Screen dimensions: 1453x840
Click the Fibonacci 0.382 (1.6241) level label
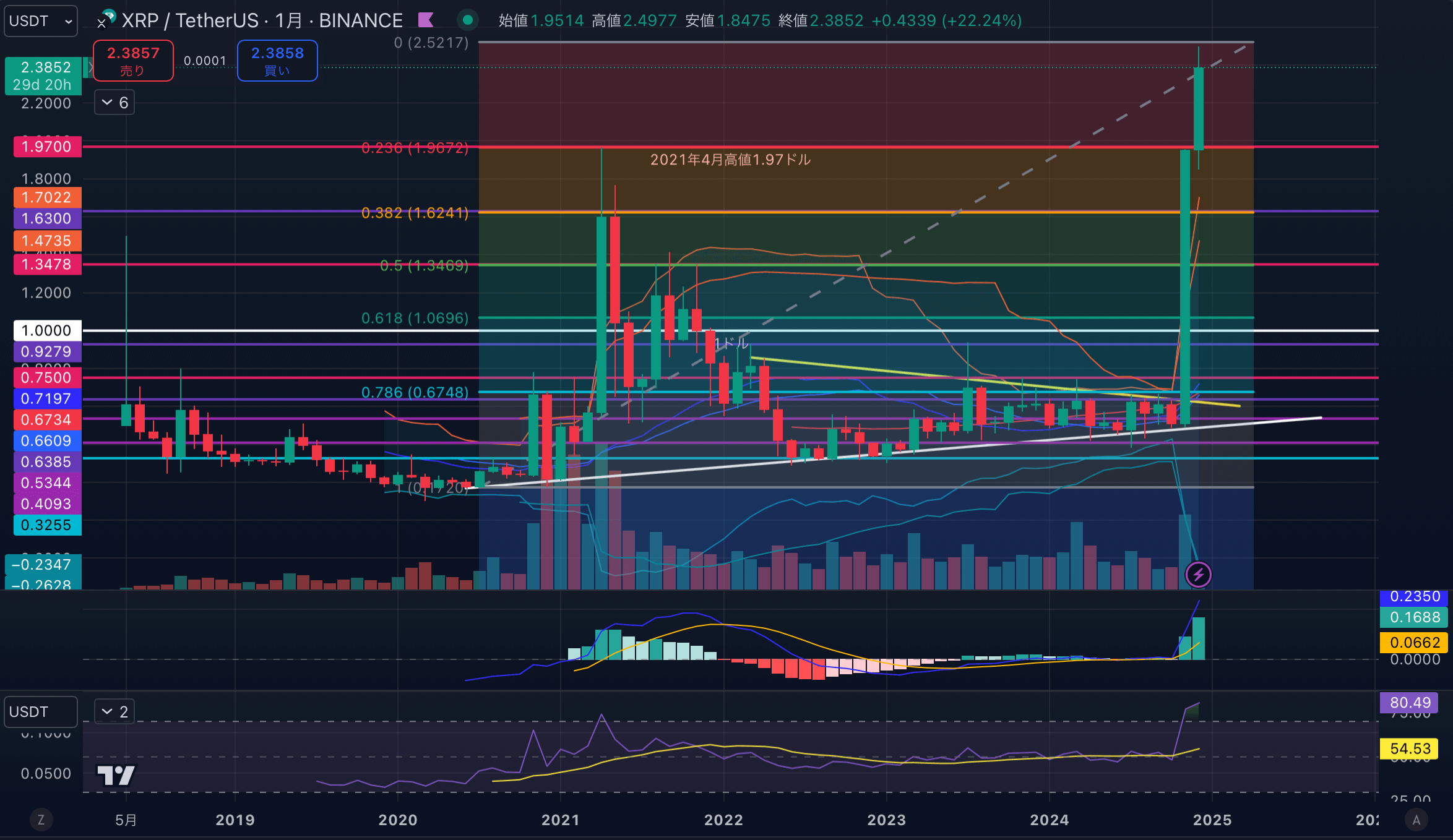click(415, 213)
